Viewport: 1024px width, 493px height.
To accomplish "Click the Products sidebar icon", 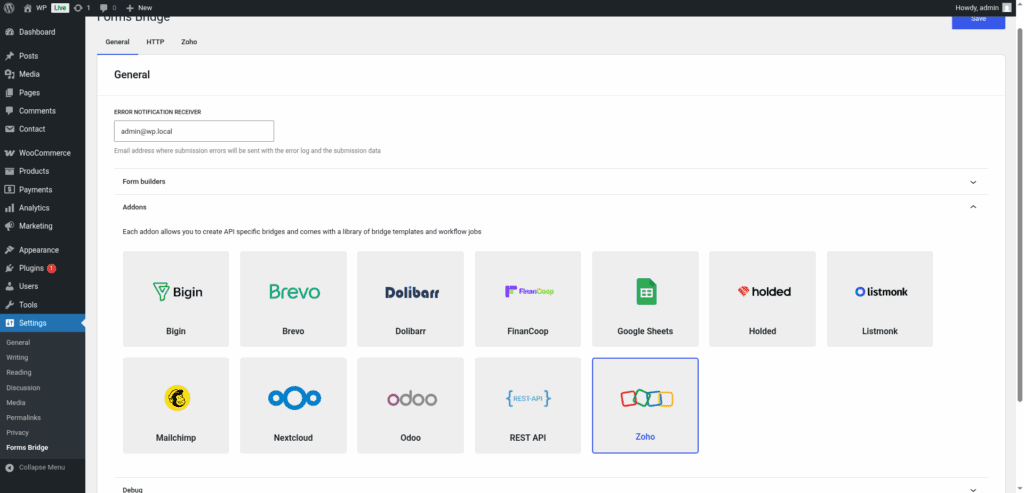I will 9,171.
